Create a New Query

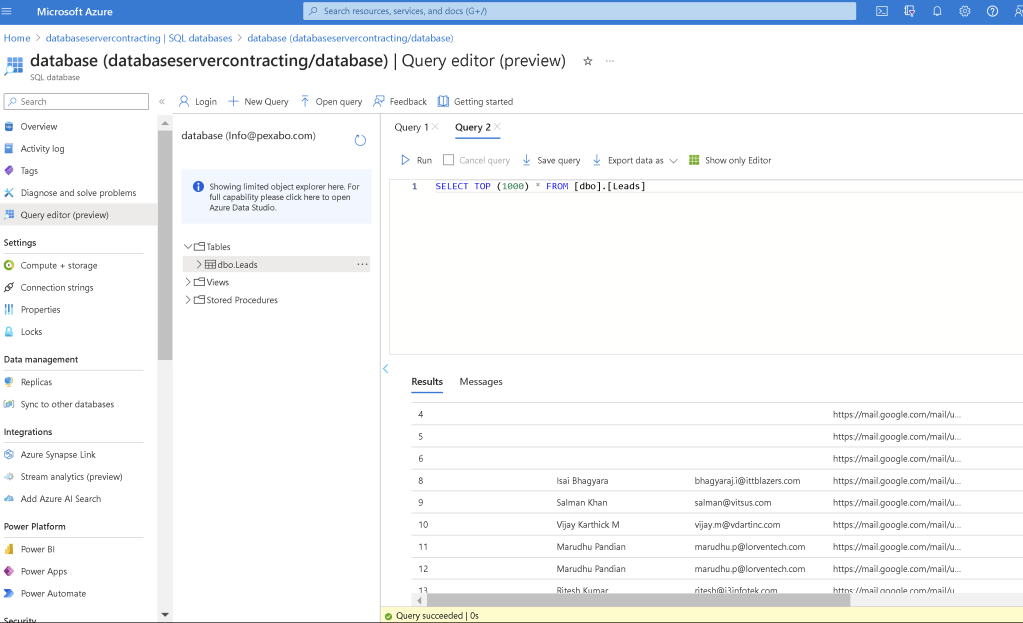pos(258,101)
